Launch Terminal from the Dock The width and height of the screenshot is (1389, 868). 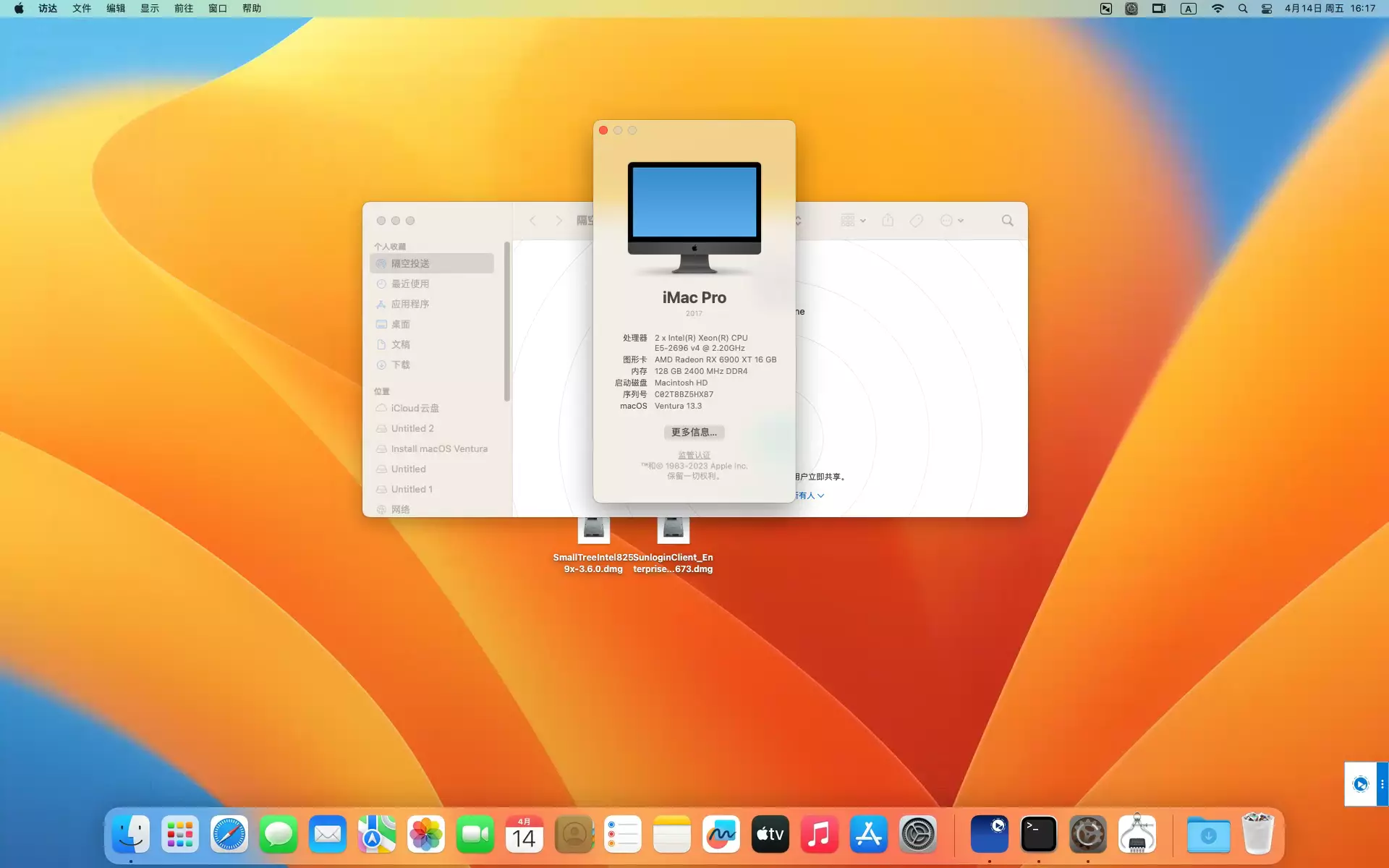pos(1039,834)
